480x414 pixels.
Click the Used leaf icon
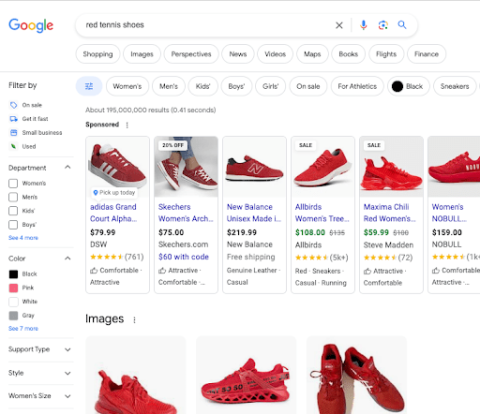13,146
